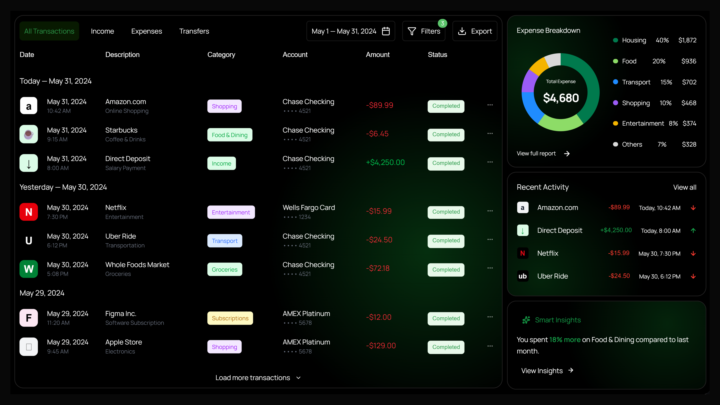
Task: Open more options for Apple Store transaction
Action: point(490,346)
